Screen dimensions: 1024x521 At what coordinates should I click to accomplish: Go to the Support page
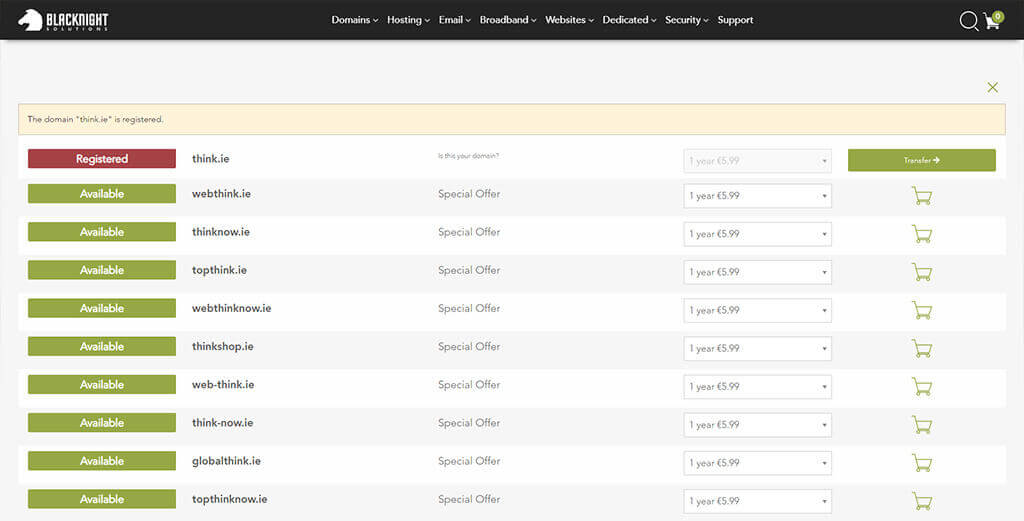[735, 20]
